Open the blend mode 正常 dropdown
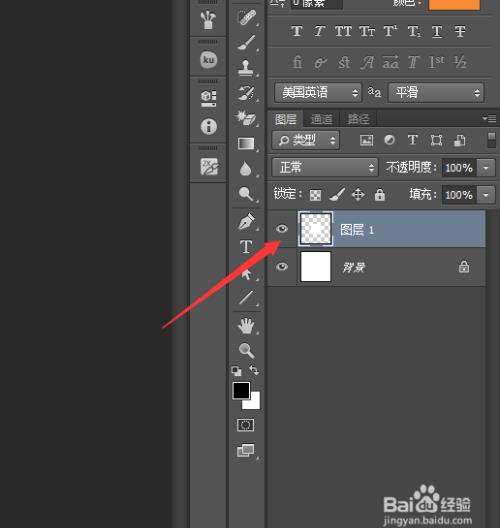Image resolution: width=500 pixels, height=528 pixels. (x=325, y=167)
